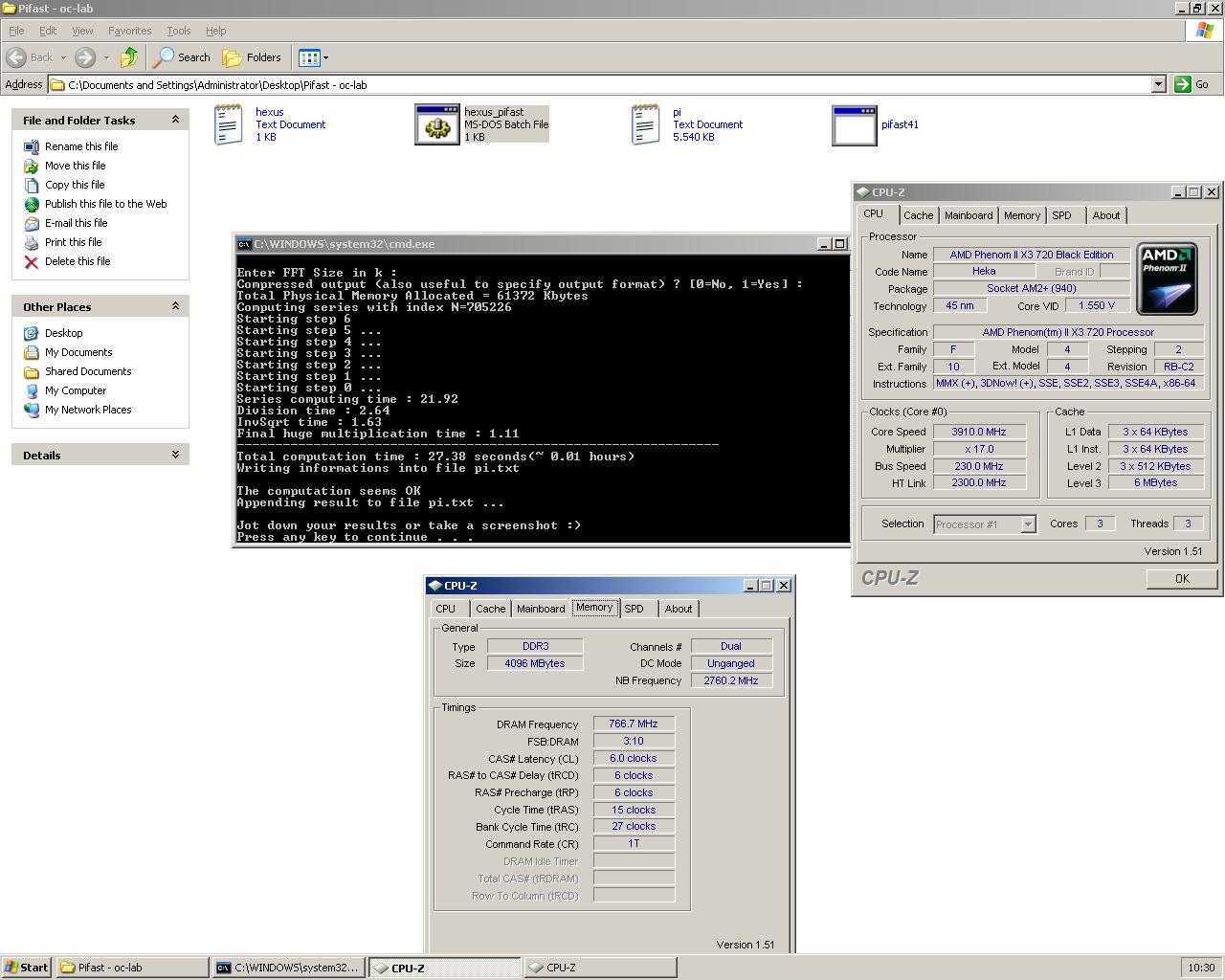1225x980 pixels.
Task: Open Search in Explorer toolbar
Action: (183, 57)
